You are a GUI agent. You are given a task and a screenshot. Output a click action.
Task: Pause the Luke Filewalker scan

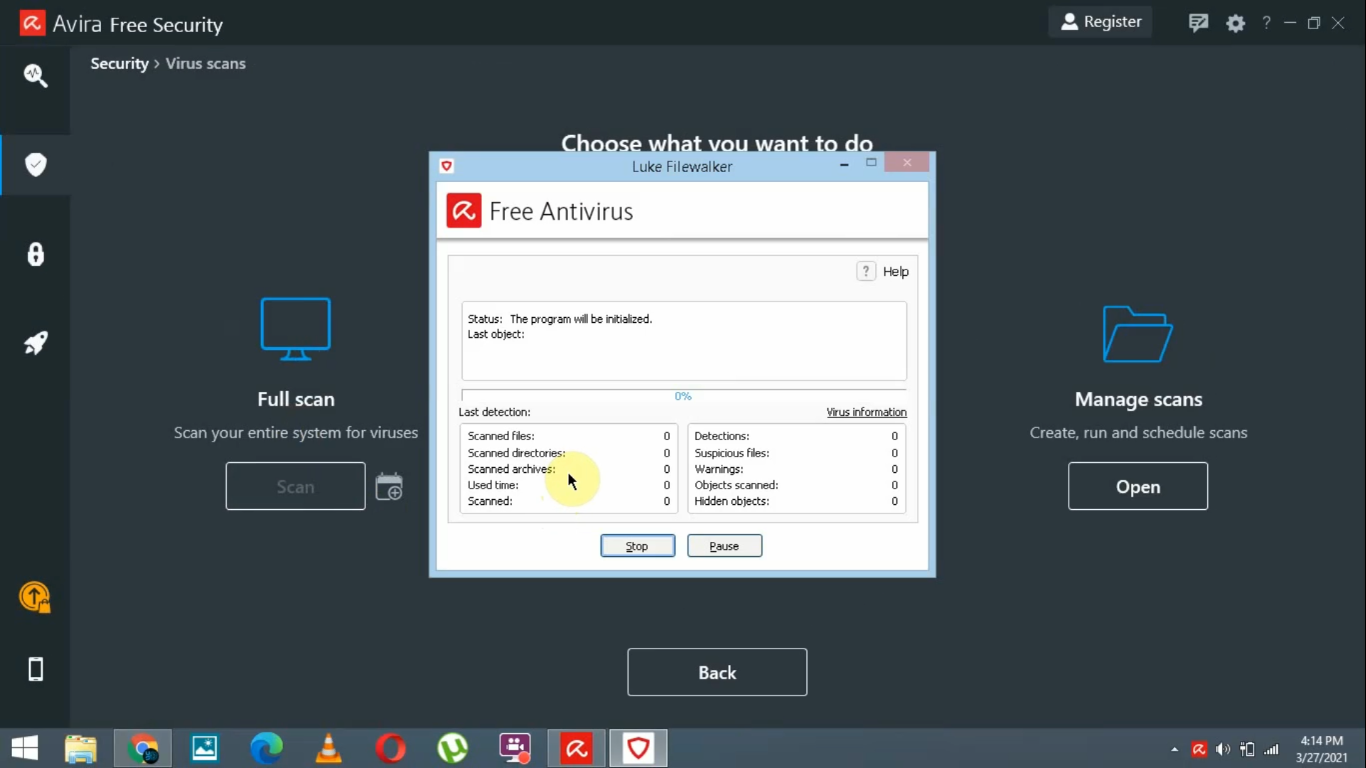coord(724,546)
